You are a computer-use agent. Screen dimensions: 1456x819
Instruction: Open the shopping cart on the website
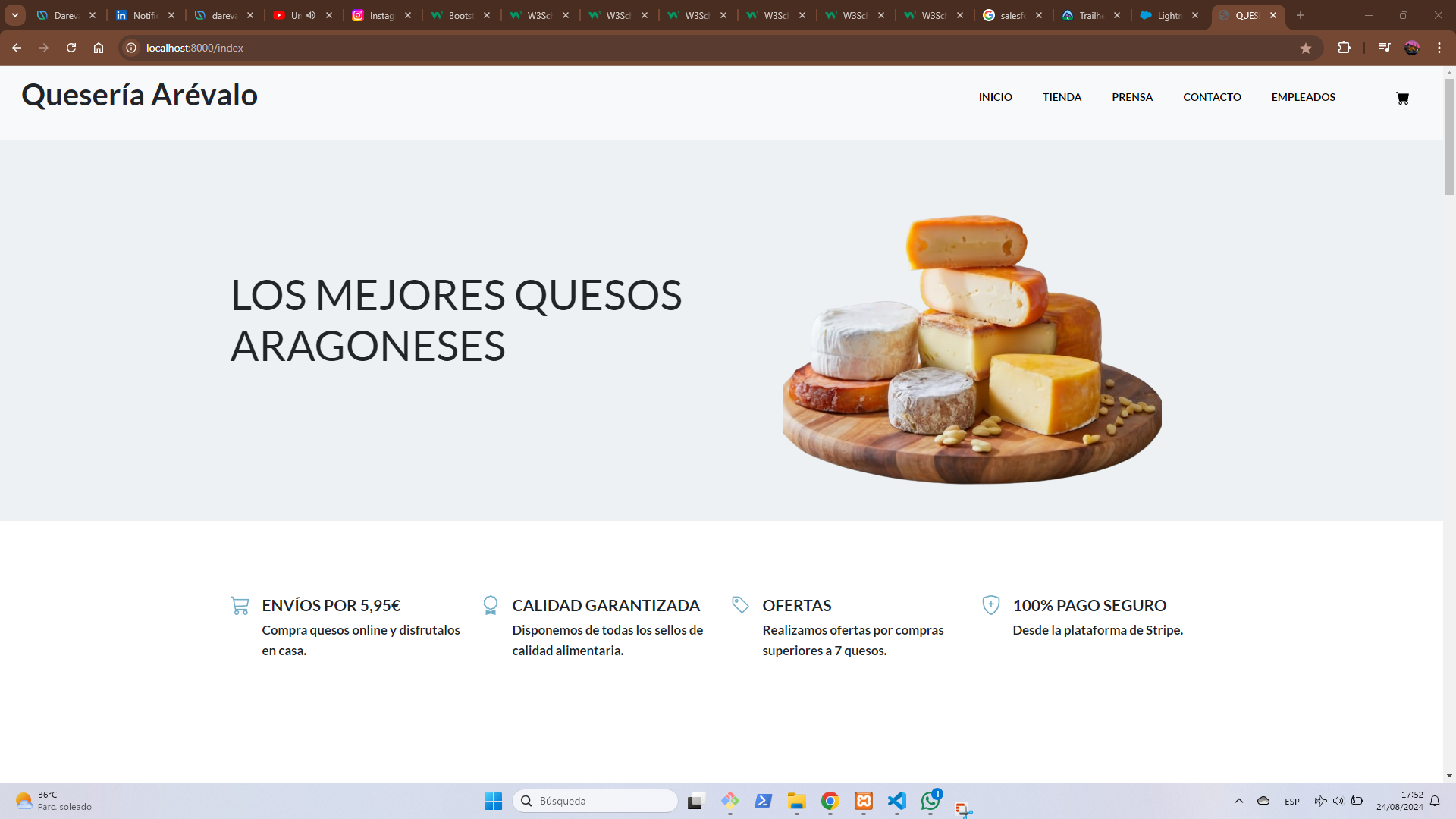click(x=1402, y=98)
